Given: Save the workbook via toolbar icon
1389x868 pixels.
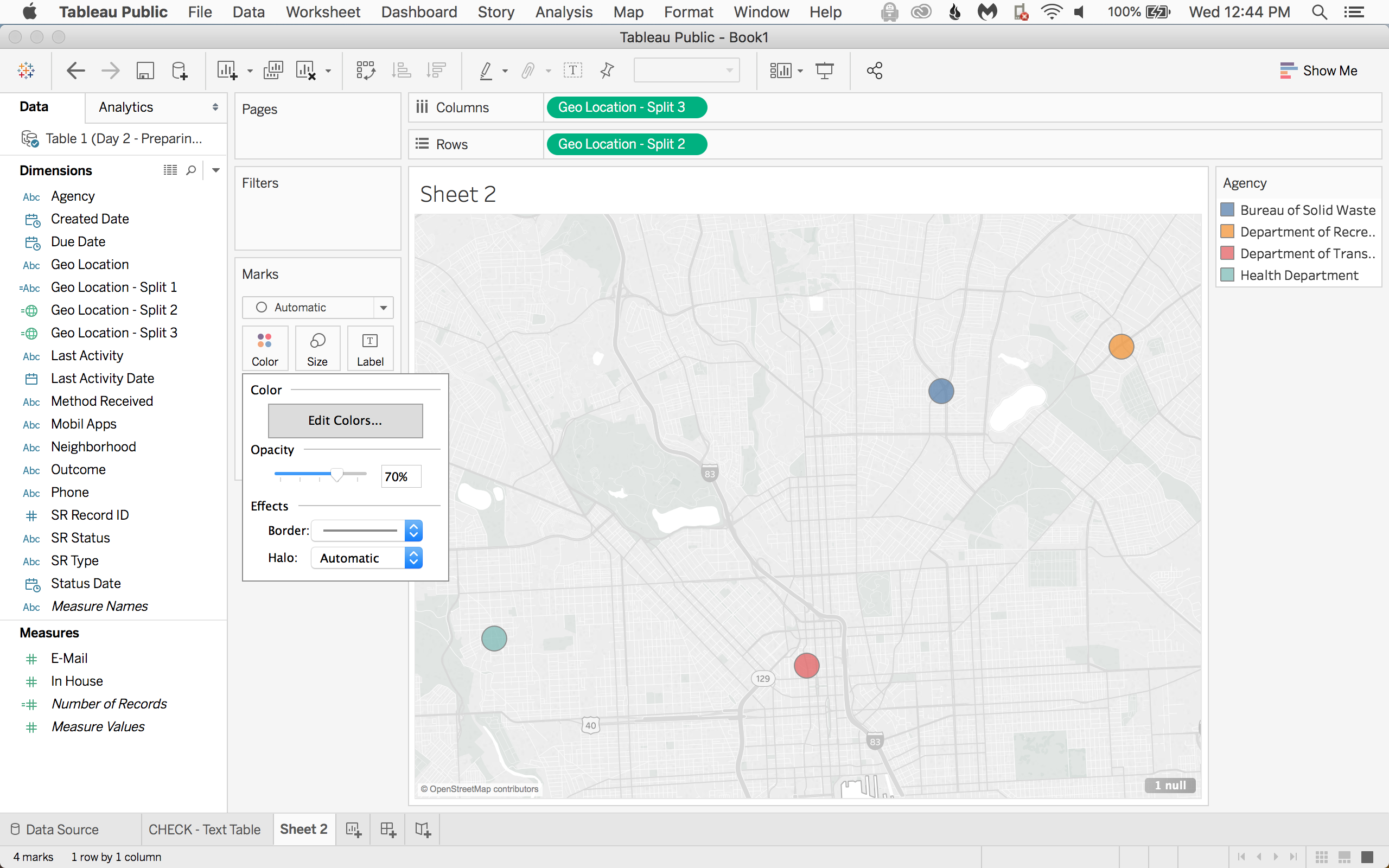Looking at the screenshot, I should (145, 71).
